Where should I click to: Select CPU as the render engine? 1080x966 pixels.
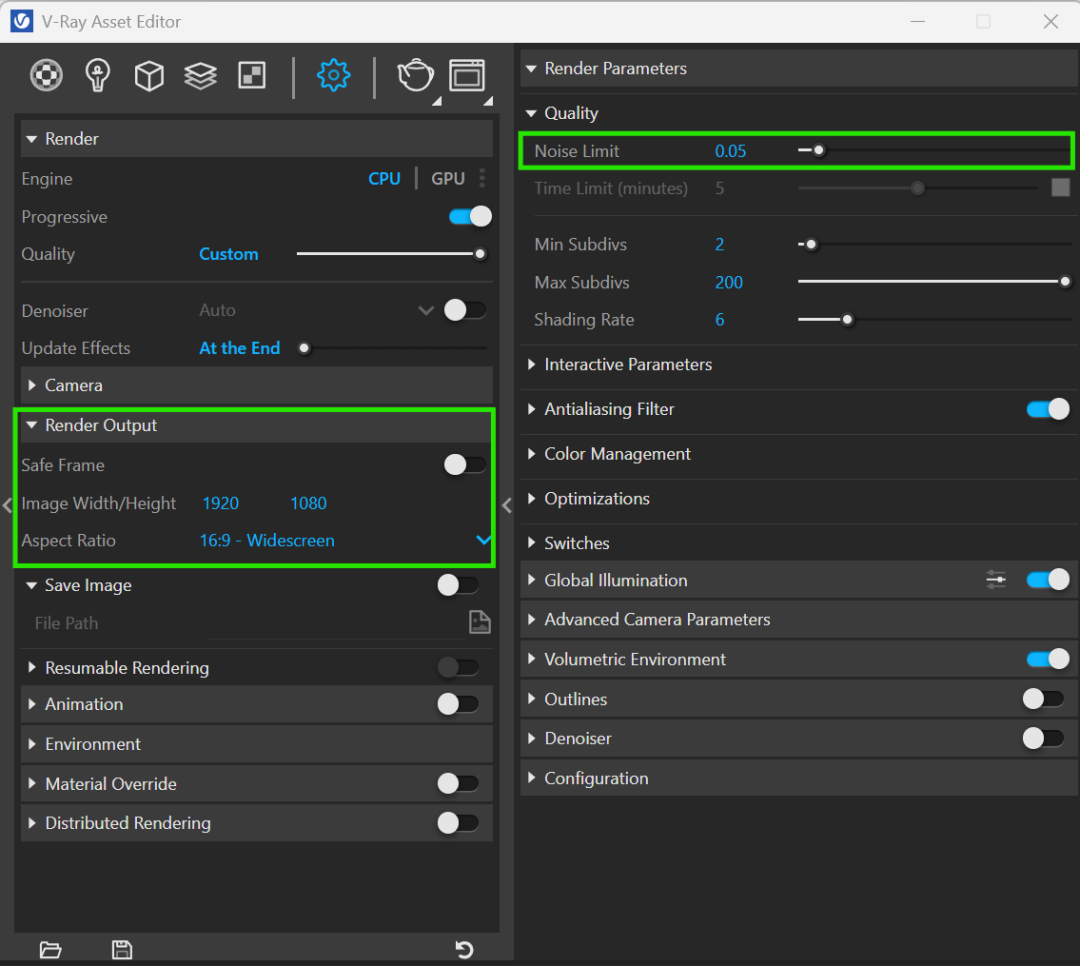pos(384,179)
